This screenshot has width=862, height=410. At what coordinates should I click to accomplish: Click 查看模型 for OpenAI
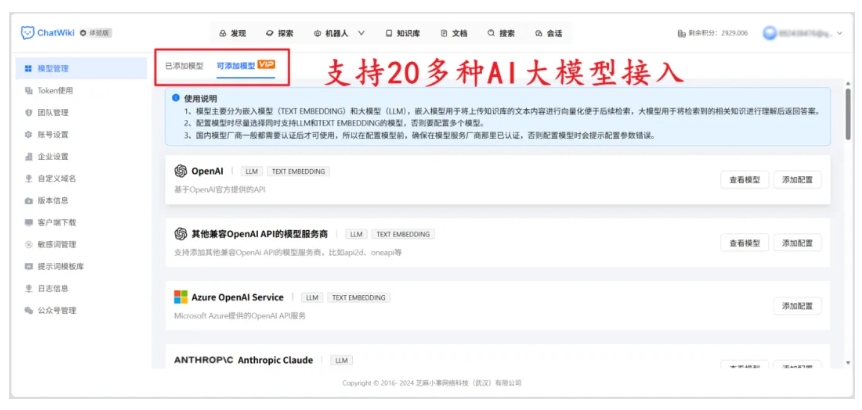click(x=744, y=180)
